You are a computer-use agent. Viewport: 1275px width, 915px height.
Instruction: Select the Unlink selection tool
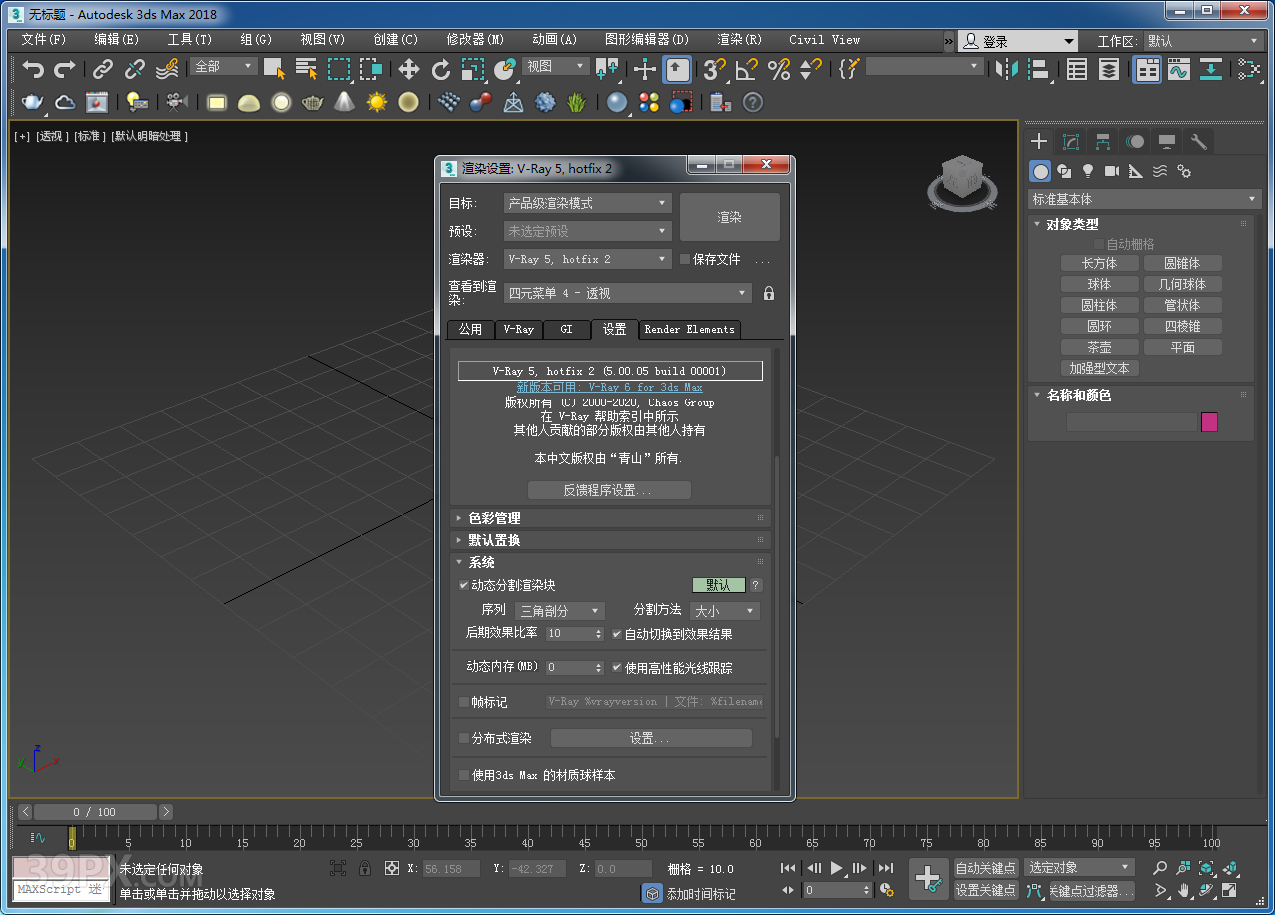135,69
